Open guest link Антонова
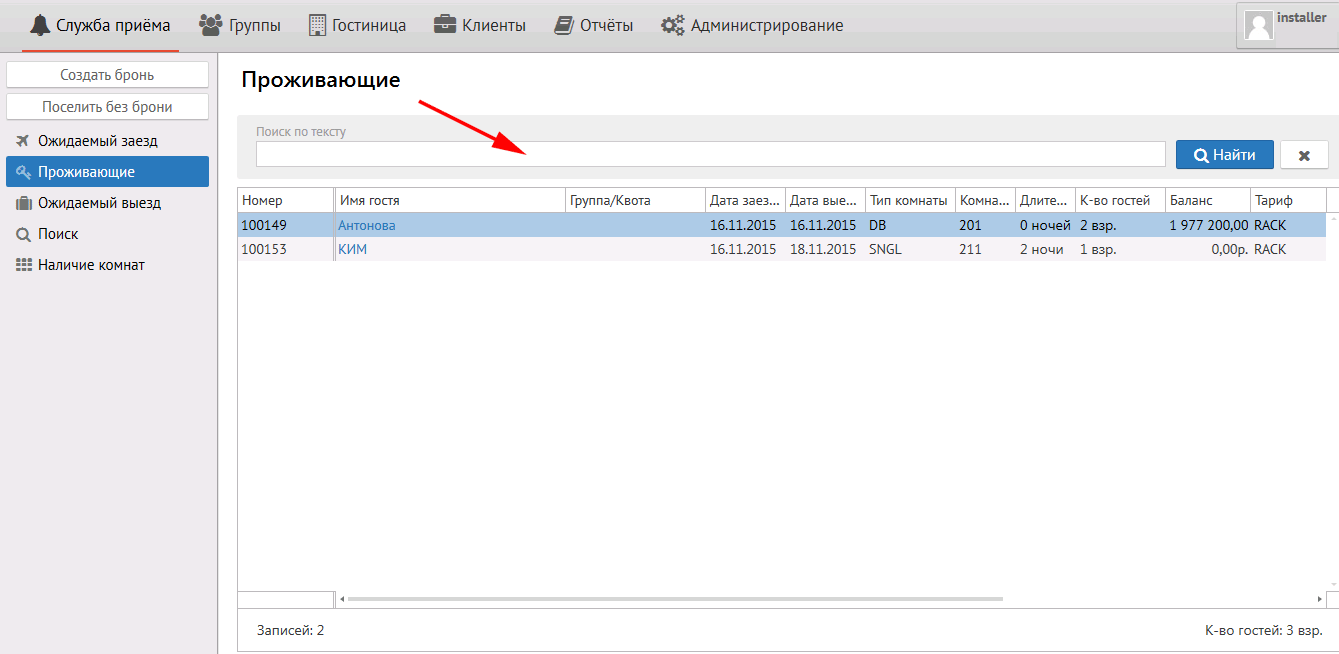Screen dimensions: 1339x654 367,225
